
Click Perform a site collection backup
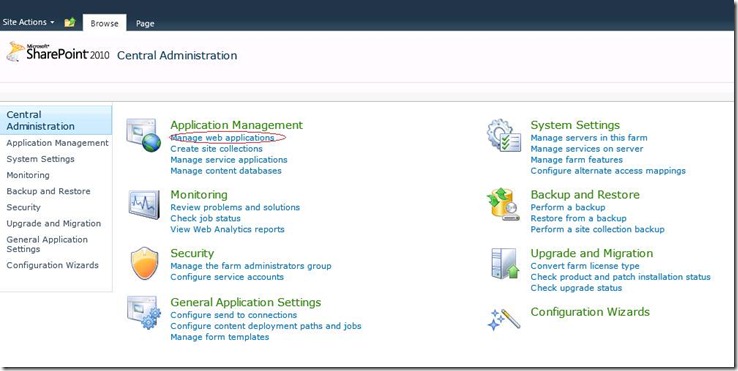pyautogui.click(x=597, y=229)
